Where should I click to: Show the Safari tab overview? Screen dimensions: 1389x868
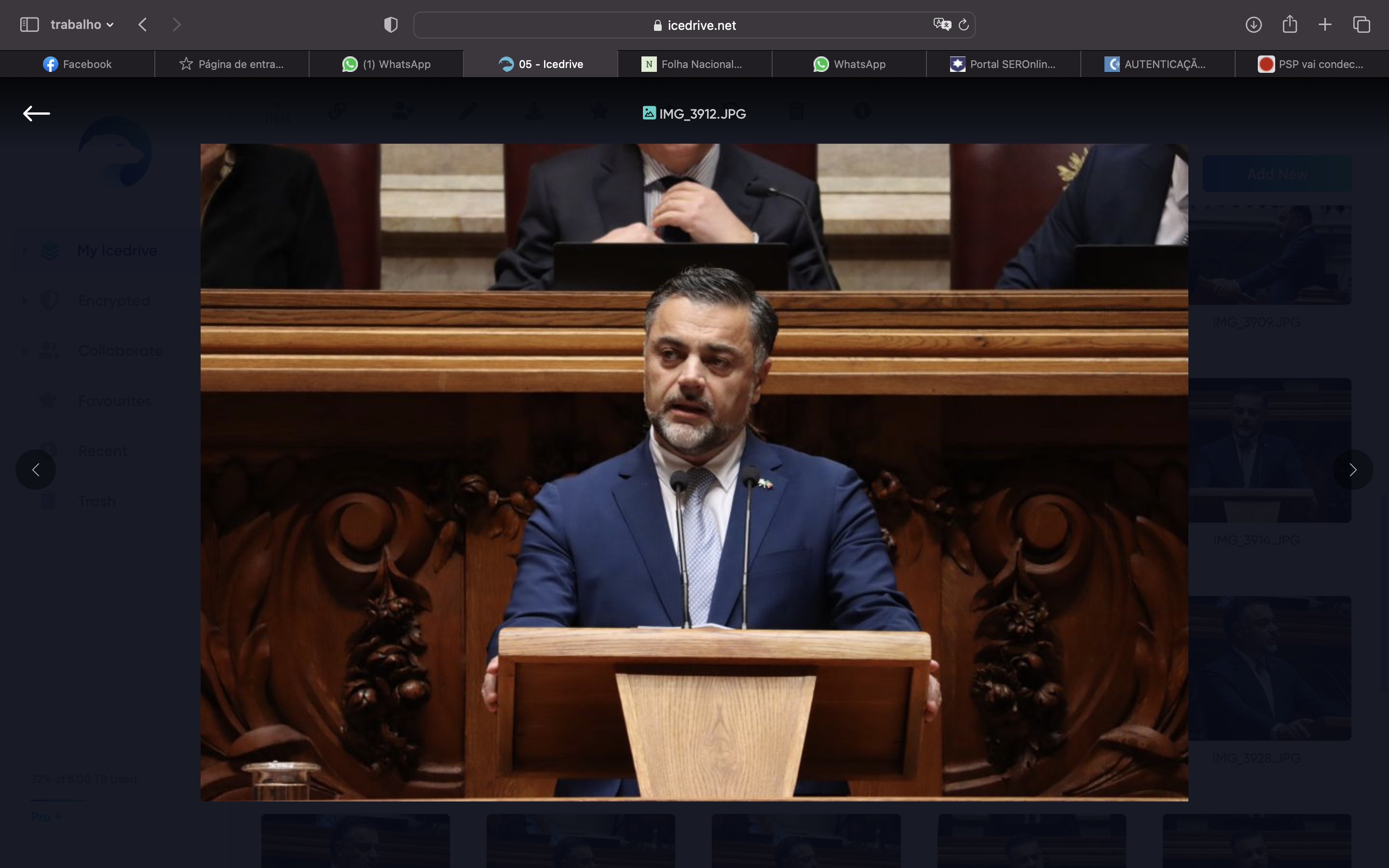tap(1362, 25)
